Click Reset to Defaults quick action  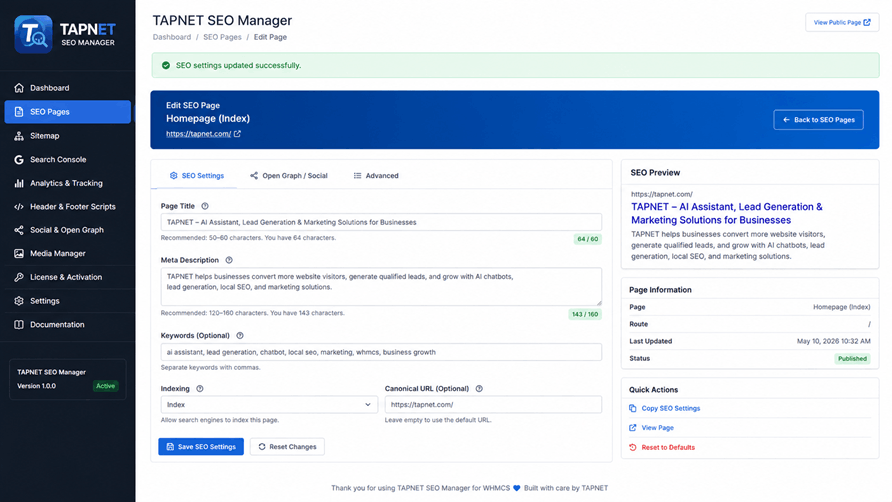click(668, 447)
